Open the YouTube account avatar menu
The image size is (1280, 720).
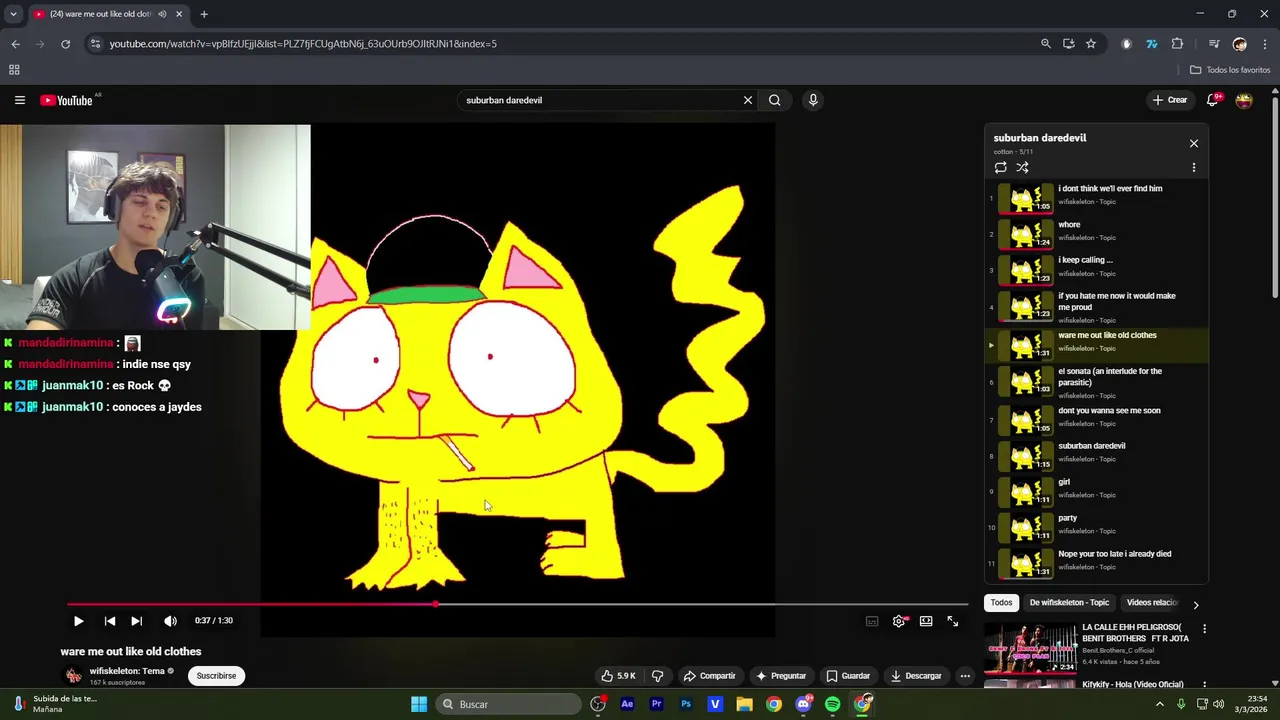1244,100
